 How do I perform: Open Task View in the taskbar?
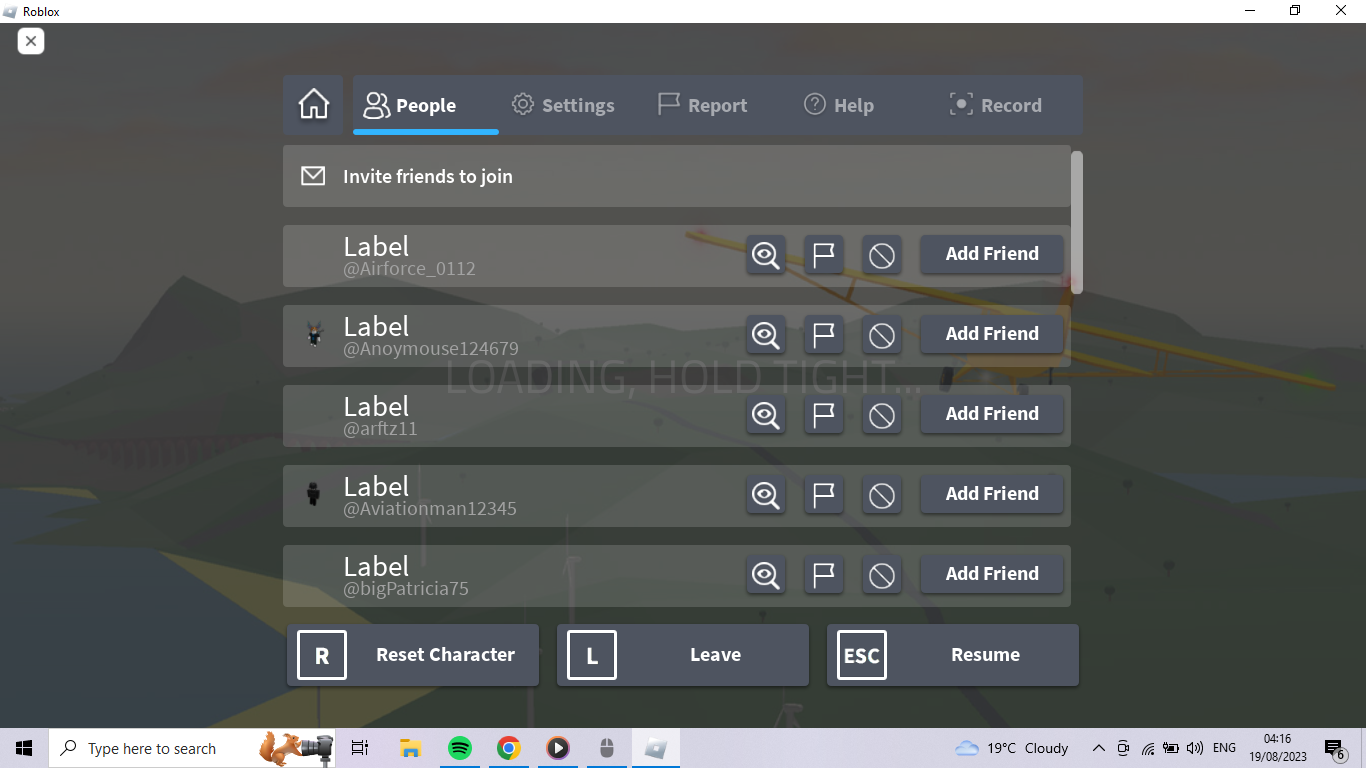click(360, 748)
